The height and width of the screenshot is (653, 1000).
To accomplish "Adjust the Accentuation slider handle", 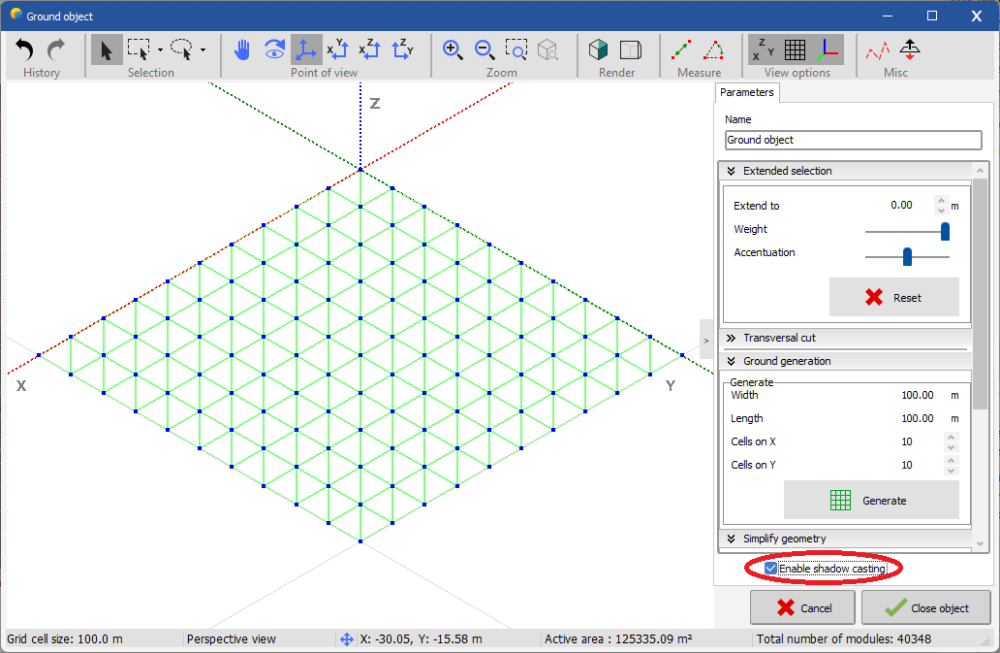I will tap(907, 256).
